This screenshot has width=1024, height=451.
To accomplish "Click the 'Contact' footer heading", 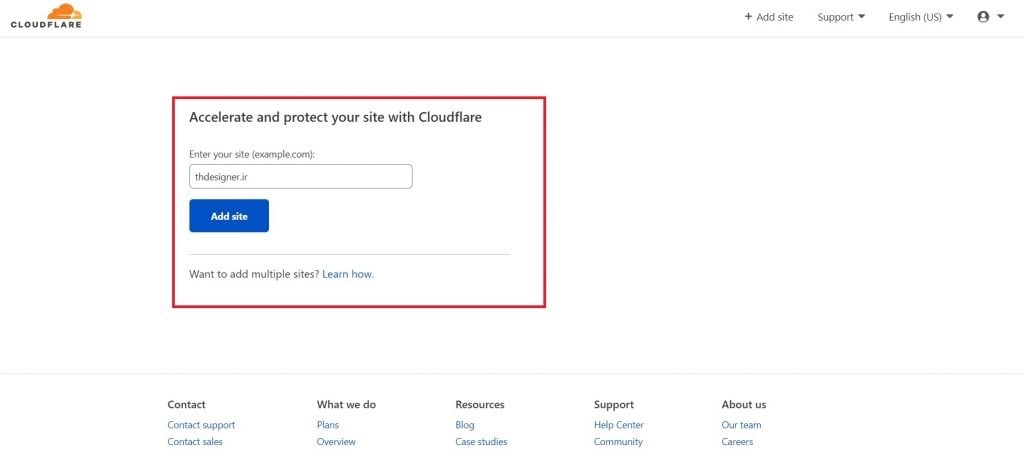I will pyautogui.click(x=186, y=405).
